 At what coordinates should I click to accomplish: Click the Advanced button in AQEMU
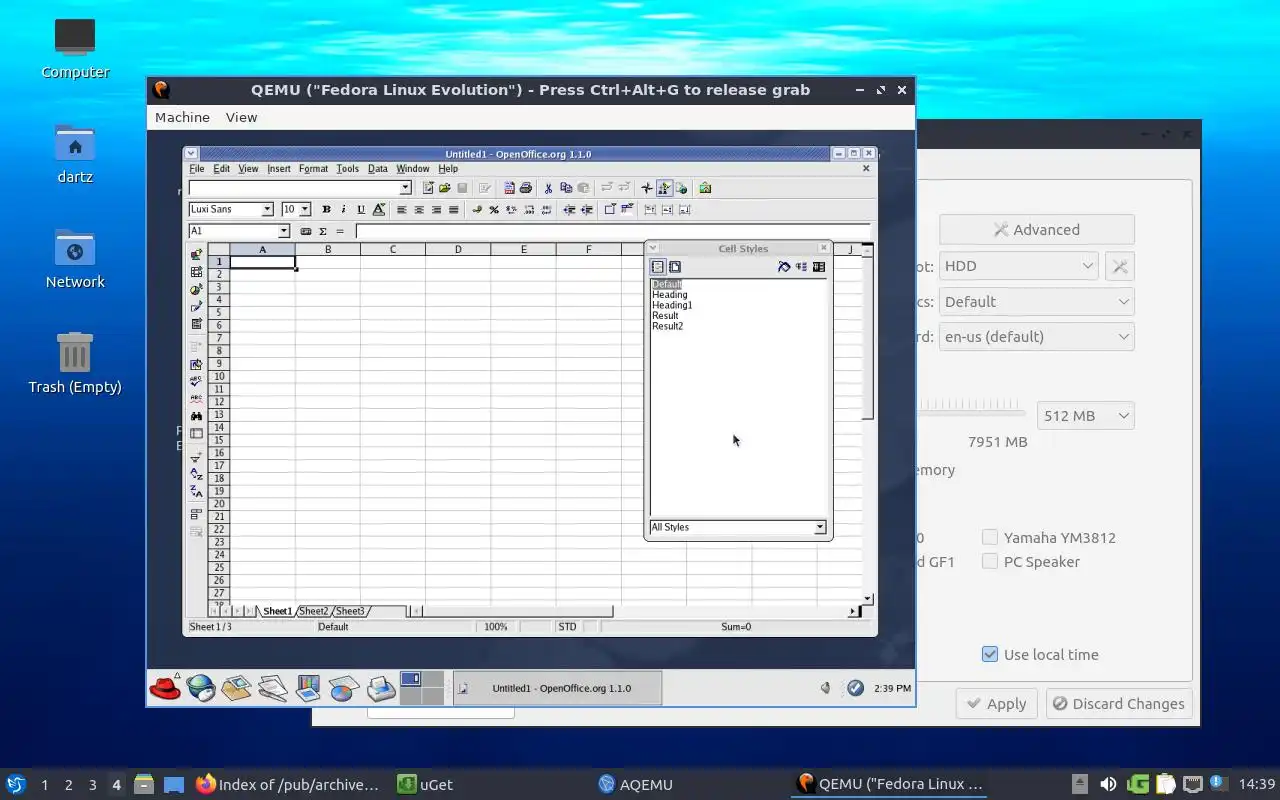[x=1037, y=229]
